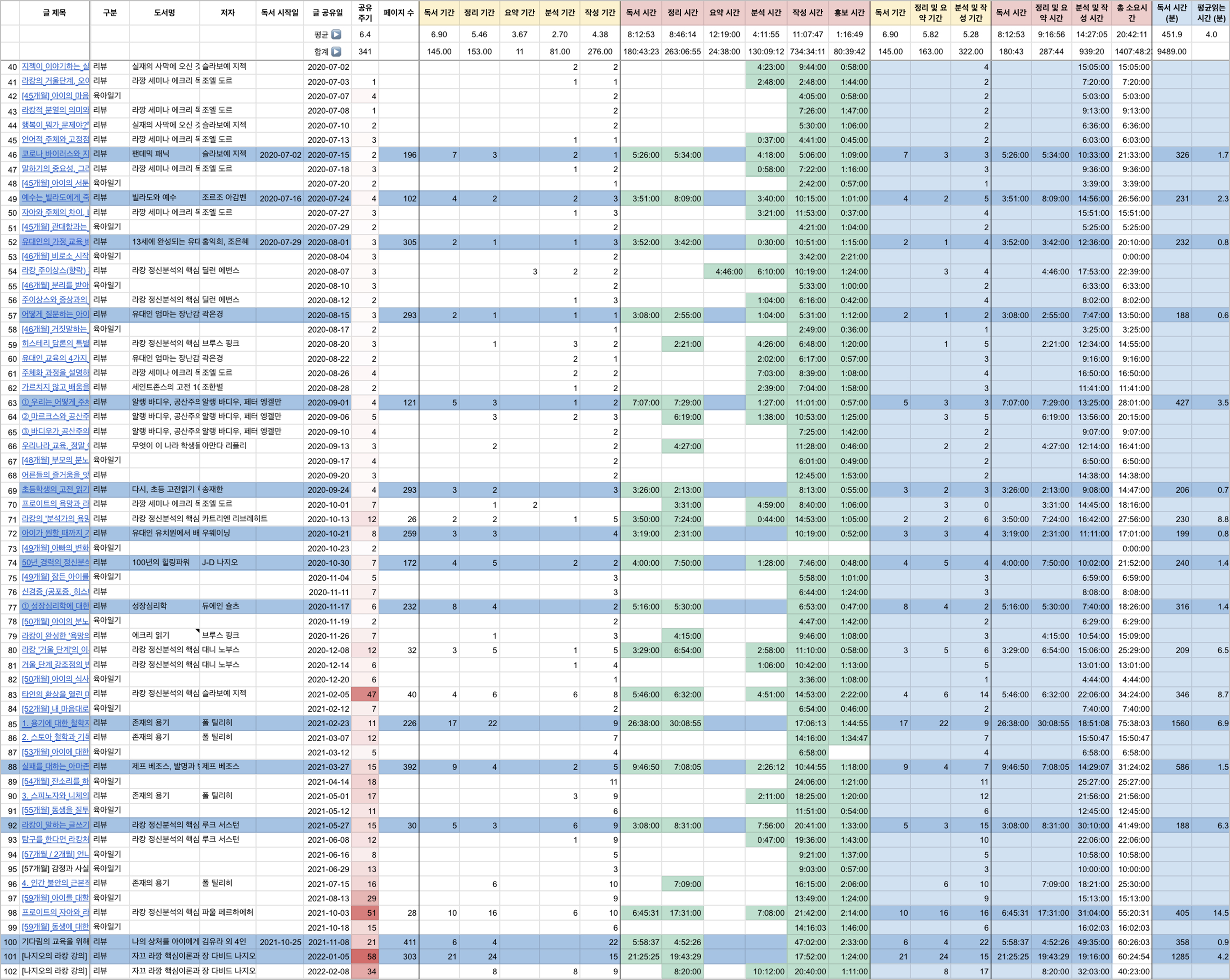Select row number 100
The image size is (1230, 980).
[x=10, y=942]
